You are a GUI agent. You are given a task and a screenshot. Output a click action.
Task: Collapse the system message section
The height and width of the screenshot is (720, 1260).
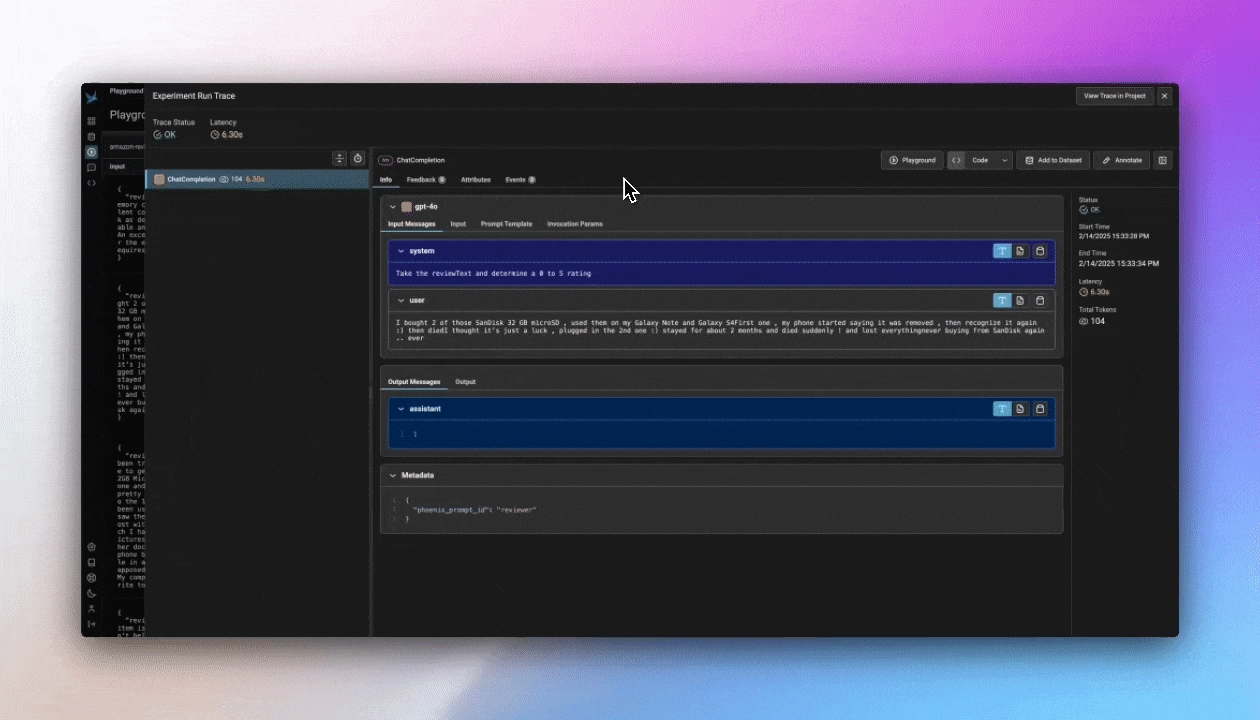(401, 251)
